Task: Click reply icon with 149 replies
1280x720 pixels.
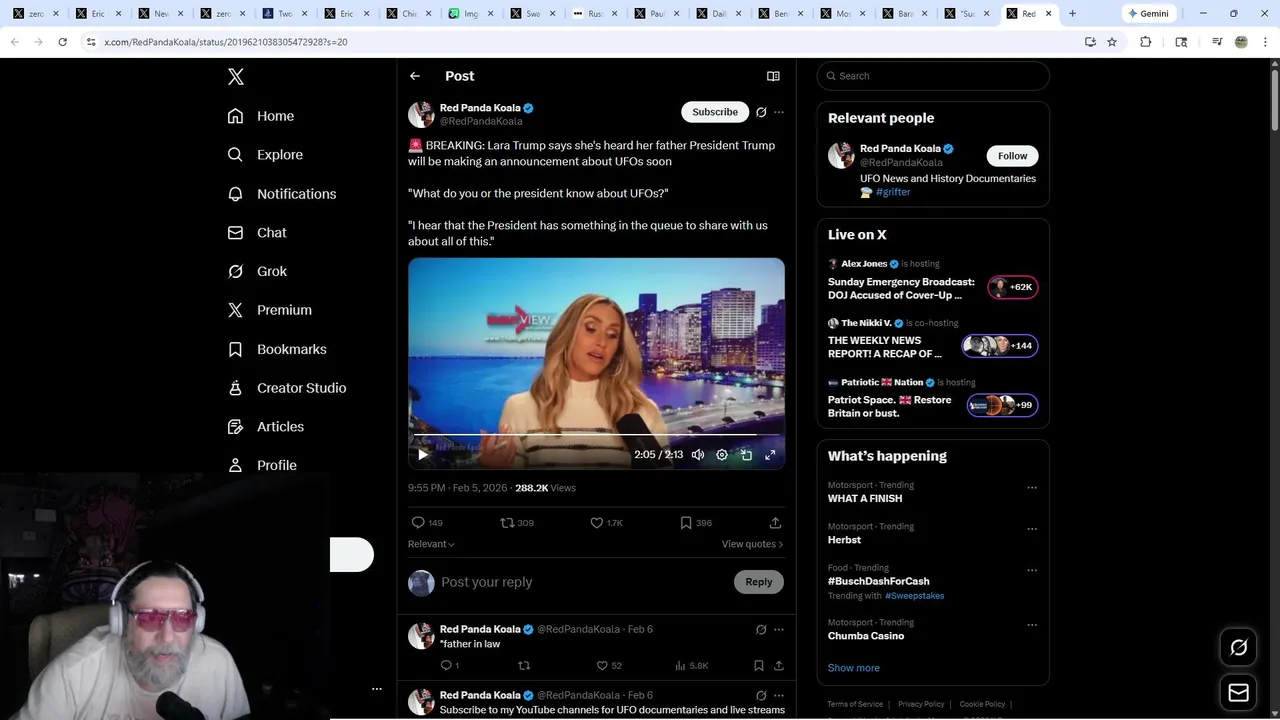Action: tap(427, 523)
